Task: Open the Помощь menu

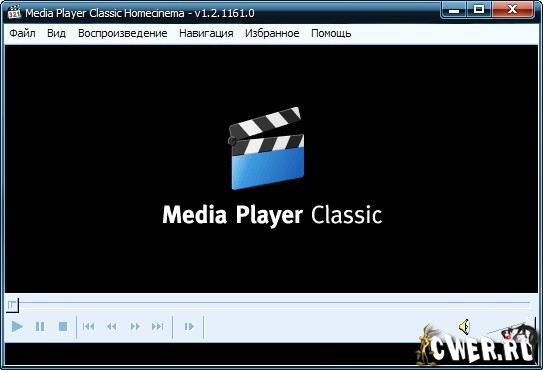Action: pos(331,33)
